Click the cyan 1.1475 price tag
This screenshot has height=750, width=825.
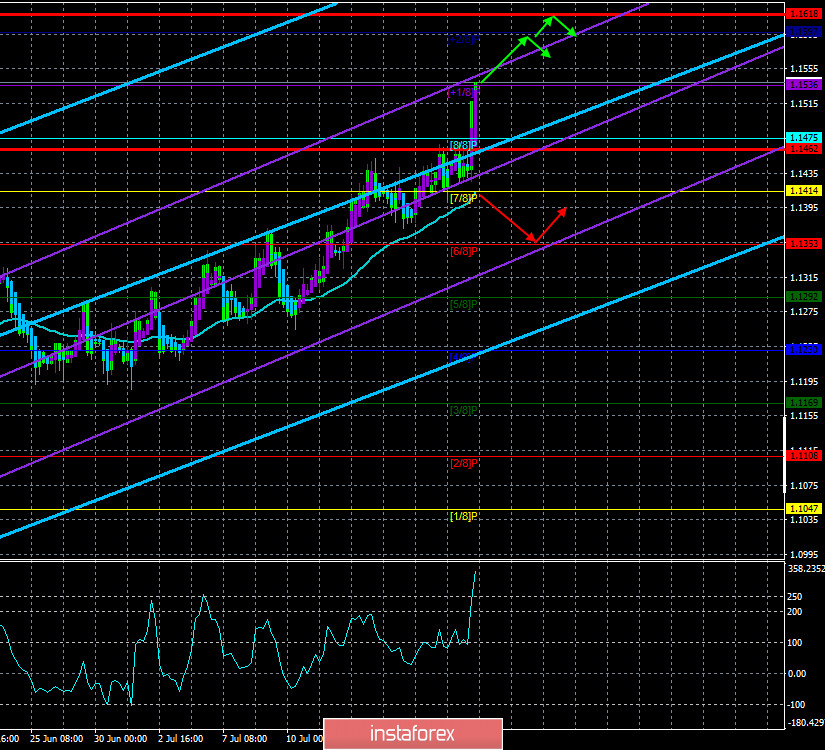[804, 138]
